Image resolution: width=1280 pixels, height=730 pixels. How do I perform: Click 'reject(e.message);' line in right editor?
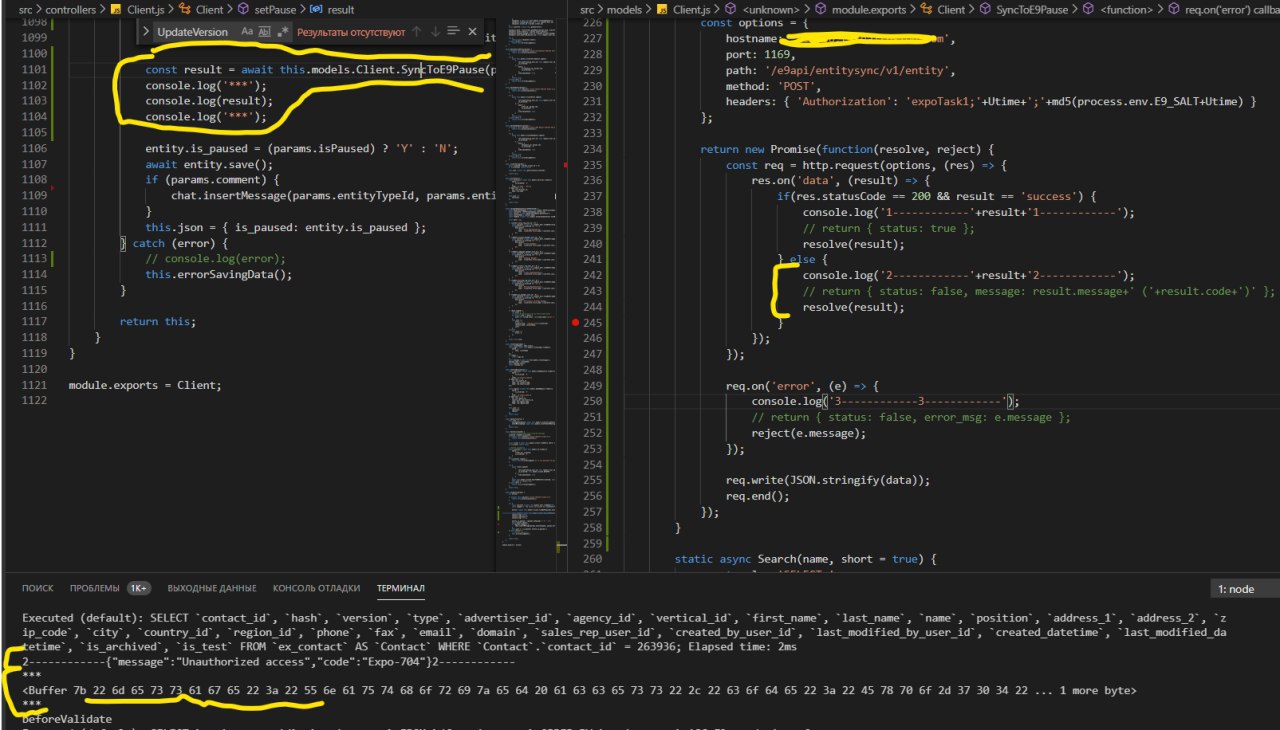pos(809,432)
